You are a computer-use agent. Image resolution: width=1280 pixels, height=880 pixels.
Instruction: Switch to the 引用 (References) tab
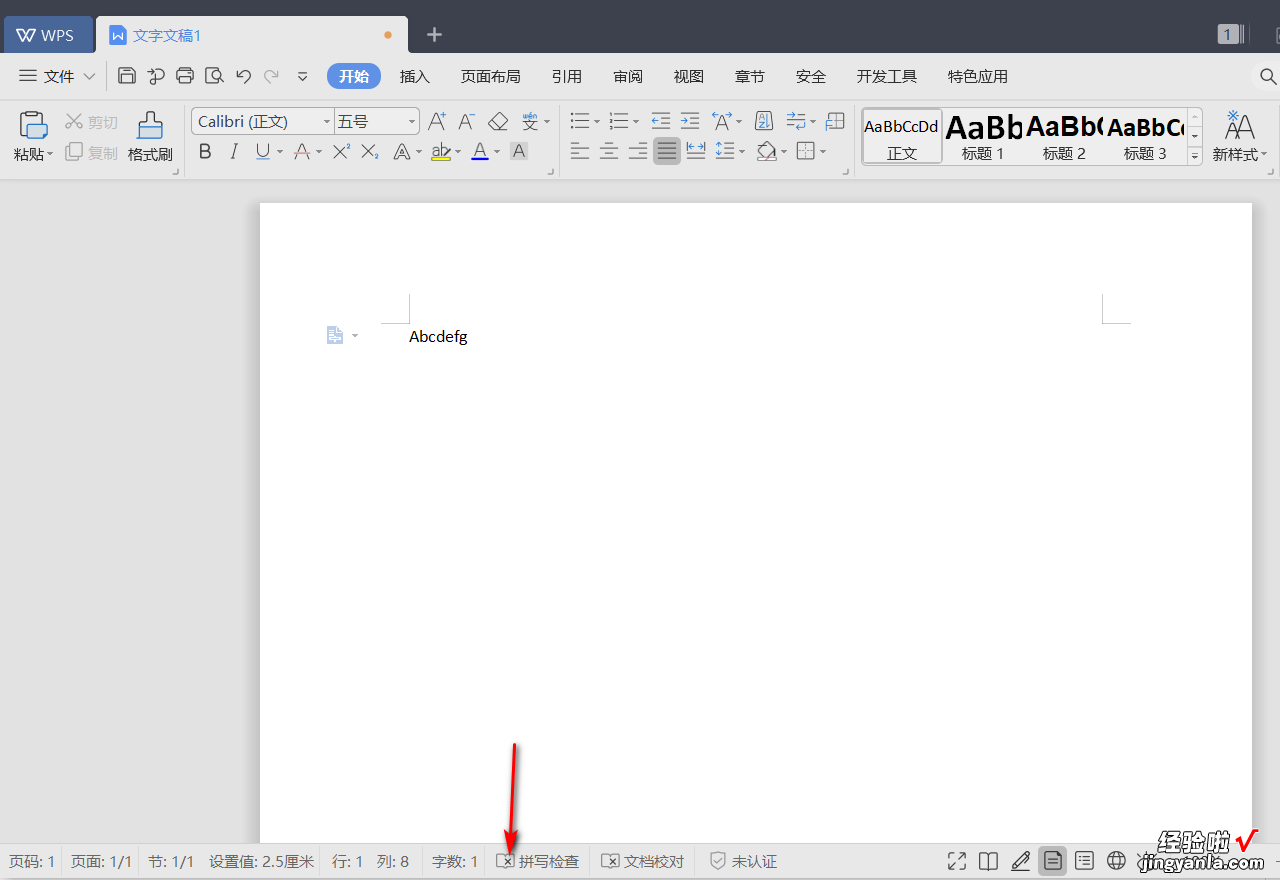(x=567, y=76)
